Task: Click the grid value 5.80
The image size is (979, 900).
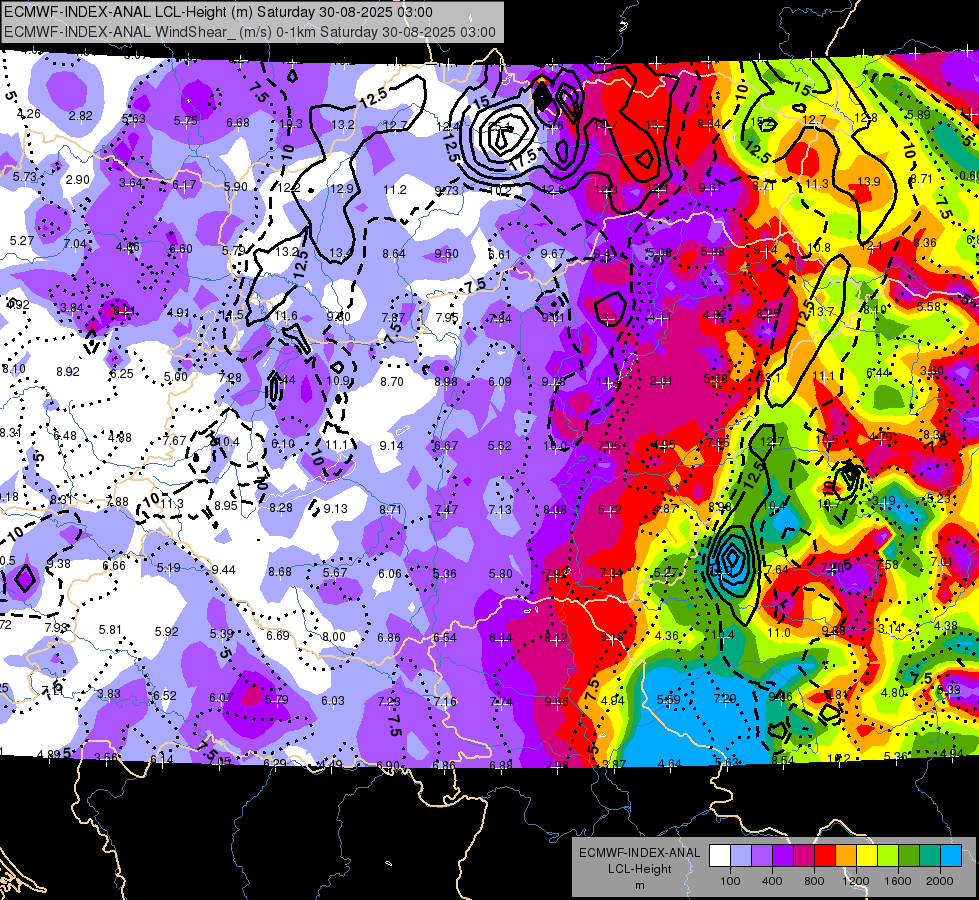Action: pos(501,573)
